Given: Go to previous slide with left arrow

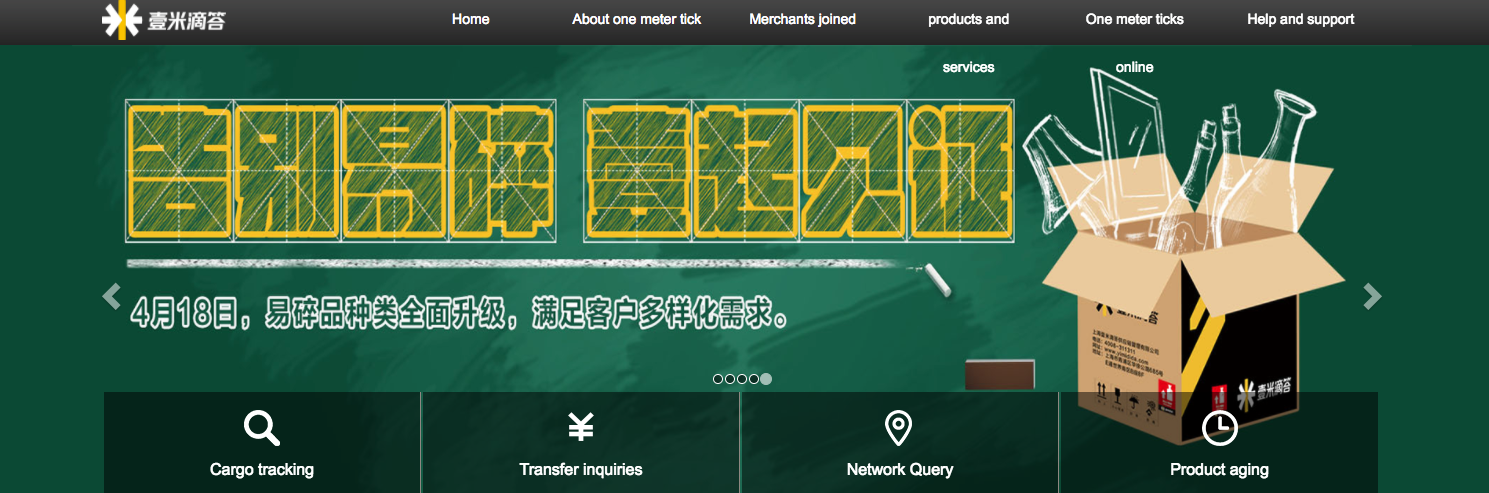Looking at the screenshot, I should pos(112,296).
